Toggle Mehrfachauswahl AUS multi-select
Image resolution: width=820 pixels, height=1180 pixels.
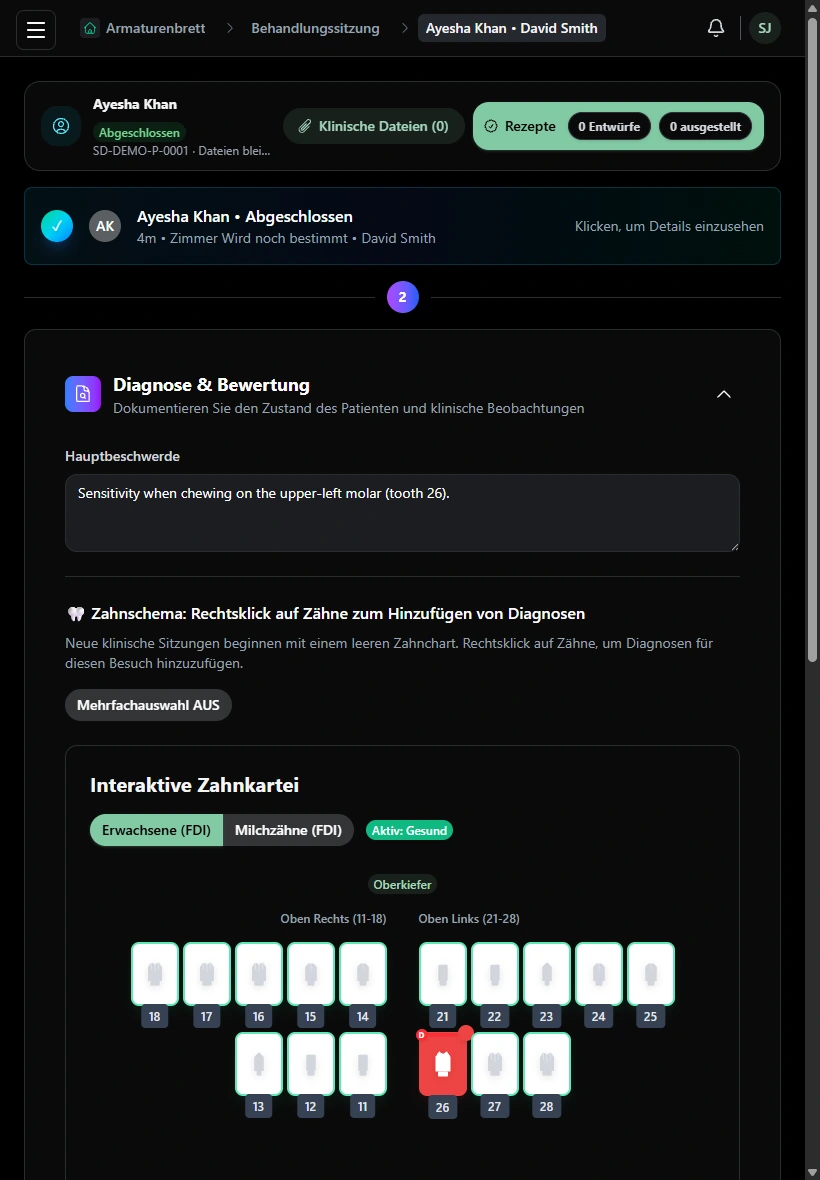coord(148,705)
